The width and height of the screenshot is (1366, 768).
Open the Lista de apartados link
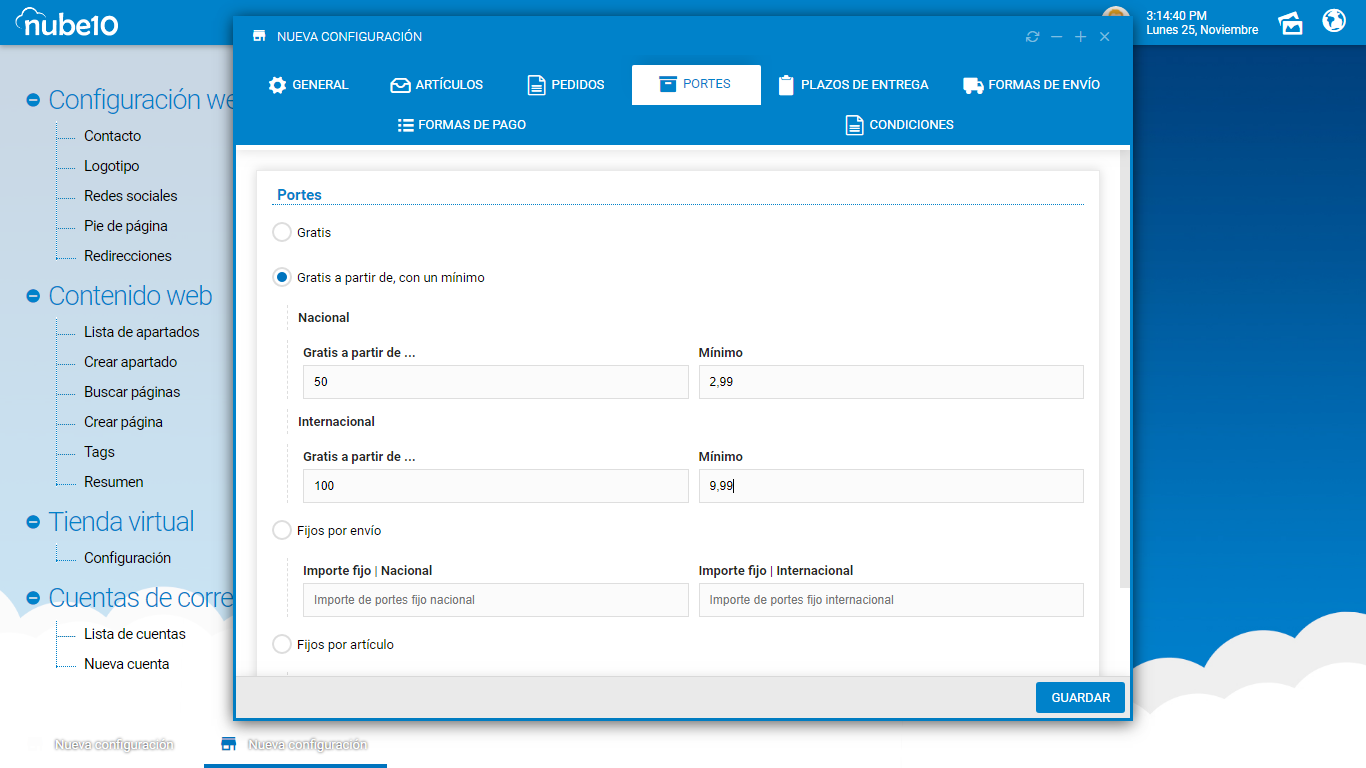(141, 332)
